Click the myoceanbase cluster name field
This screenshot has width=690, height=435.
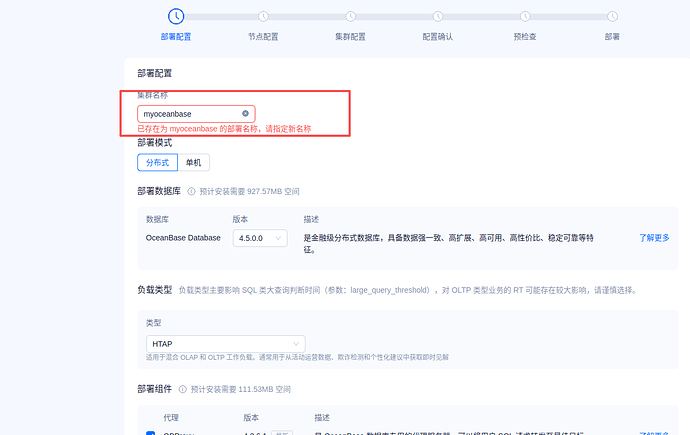point(196,114)
